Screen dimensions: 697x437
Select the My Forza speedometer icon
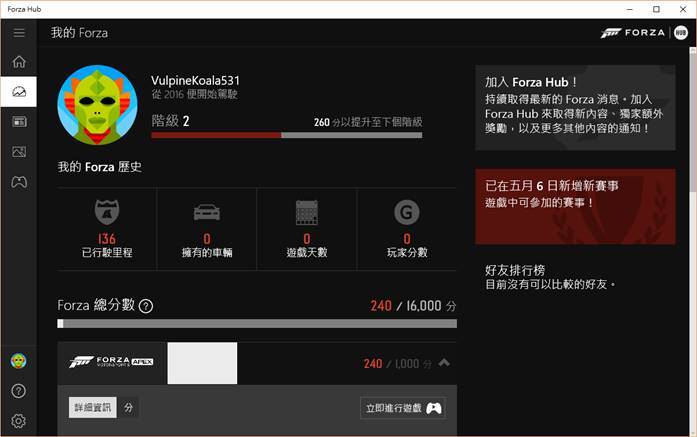tap(18, 92)
